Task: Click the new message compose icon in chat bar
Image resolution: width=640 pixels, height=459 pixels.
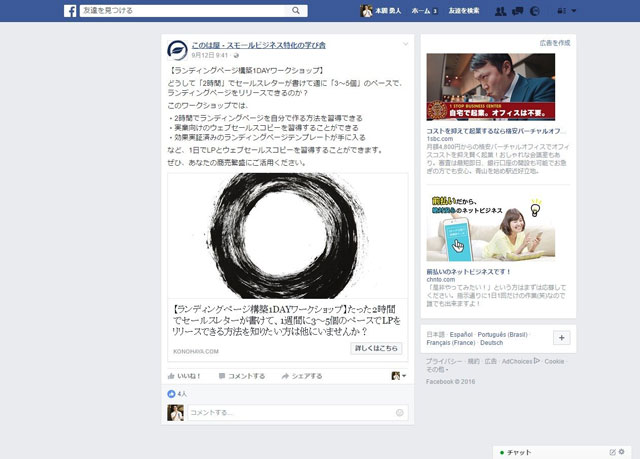Action: 612,452
